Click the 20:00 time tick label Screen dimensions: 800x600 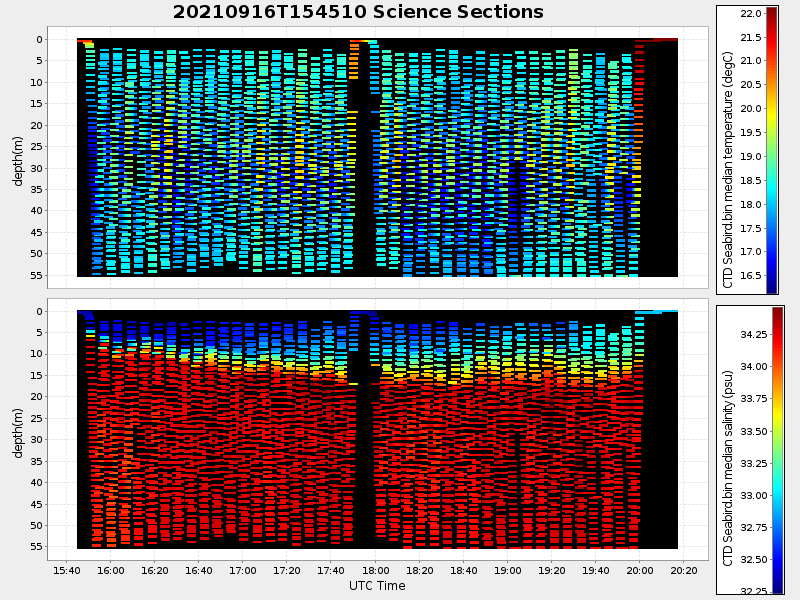640,570
